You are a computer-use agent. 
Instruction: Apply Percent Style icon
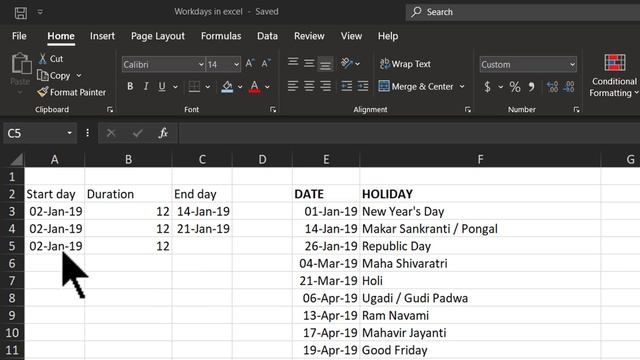click(515, 87)
